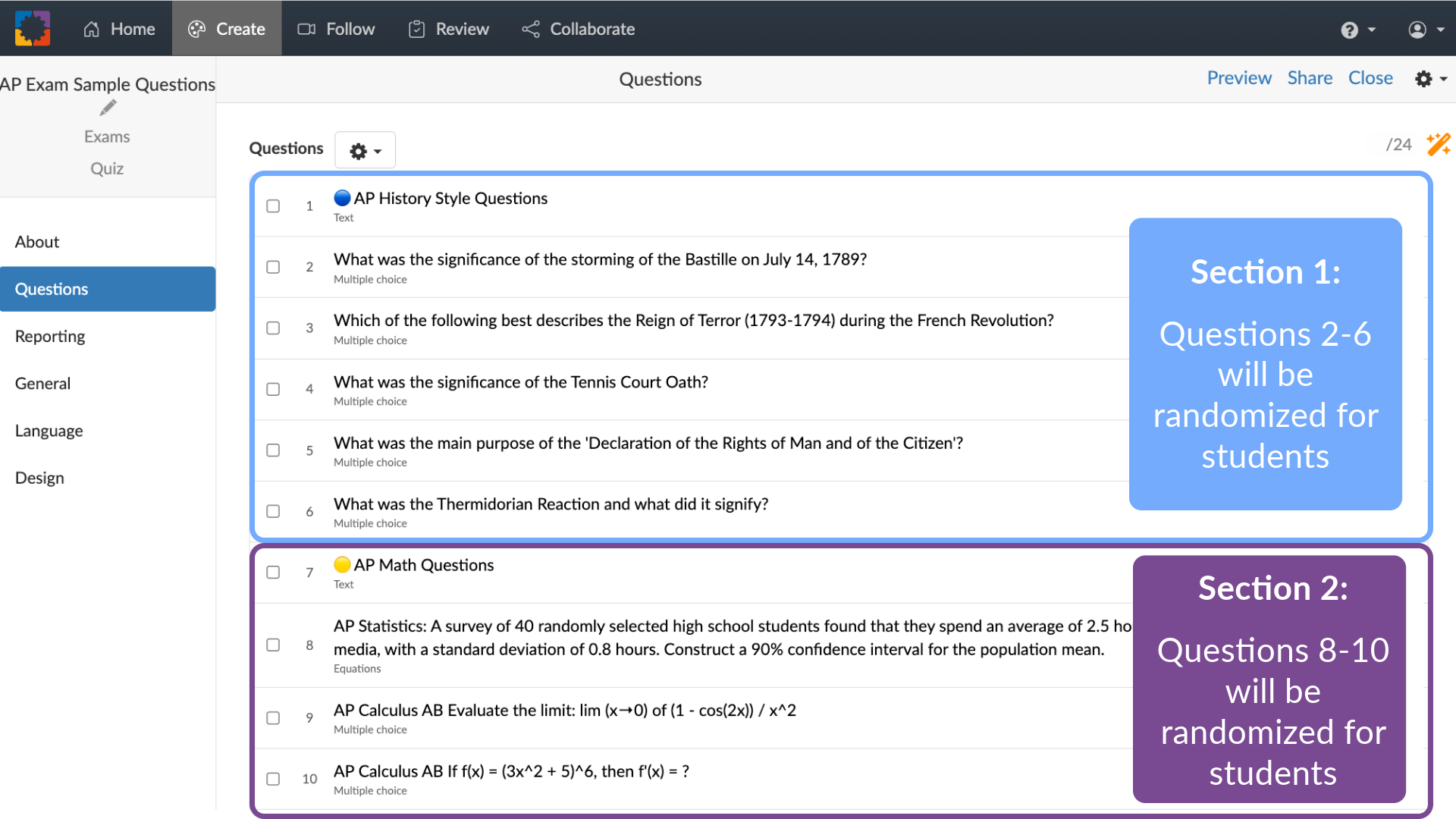Select the Home icon in the navigation bar
This screenshot has width=1456, height=819.
tap(91, 29)
